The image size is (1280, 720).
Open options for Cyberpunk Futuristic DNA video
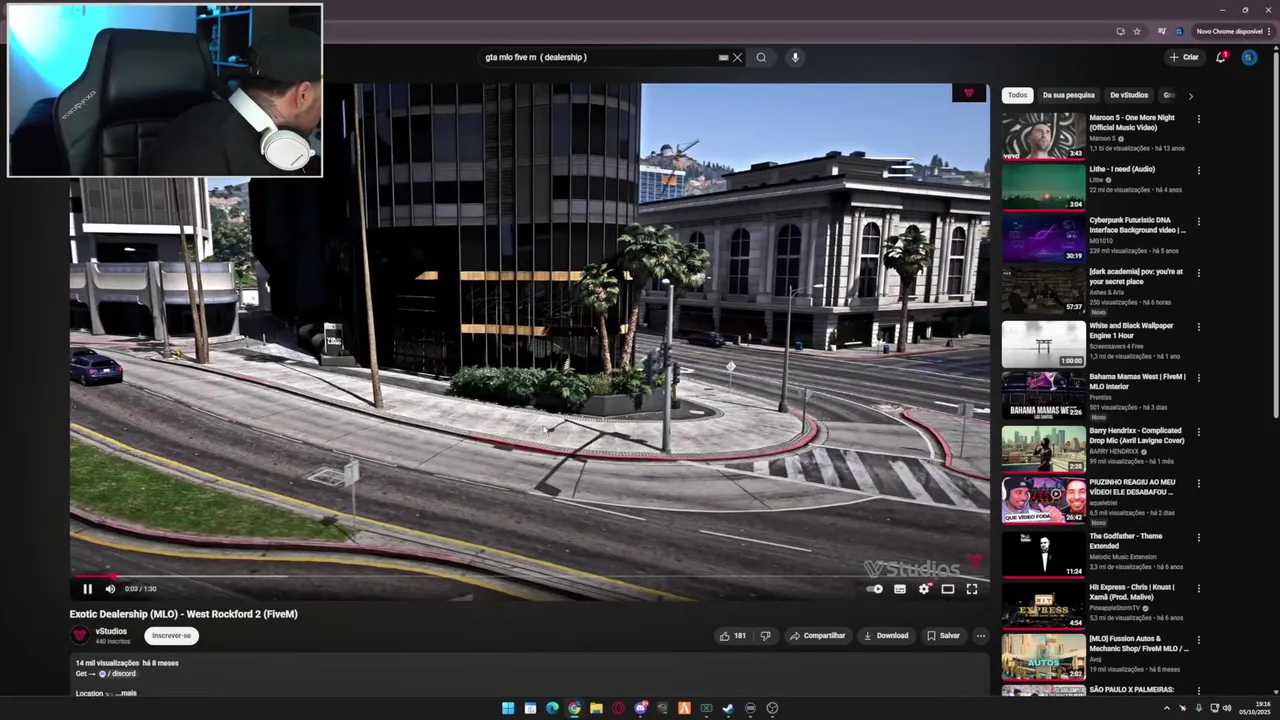point(1198,221)
